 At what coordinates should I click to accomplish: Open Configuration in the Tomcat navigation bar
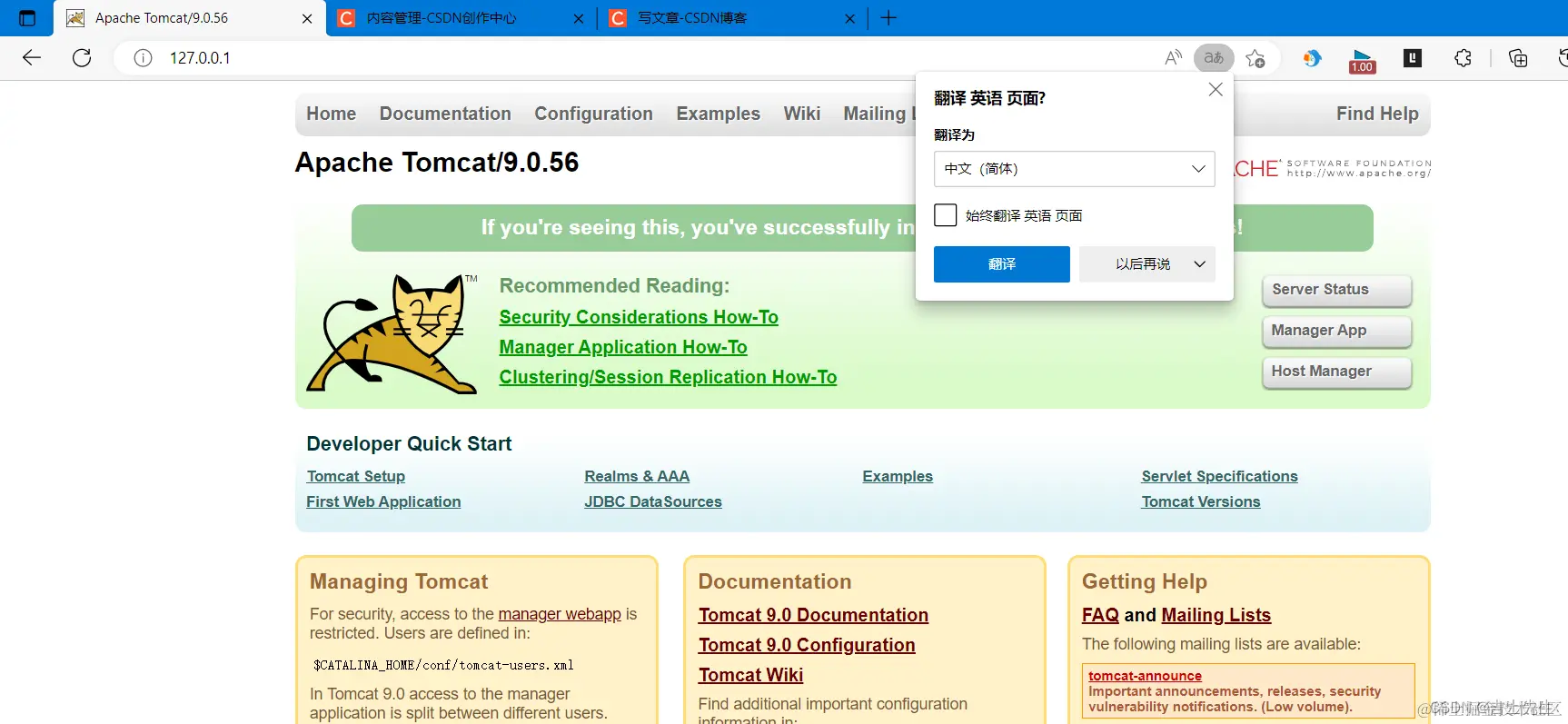click(x=593, y=114)
